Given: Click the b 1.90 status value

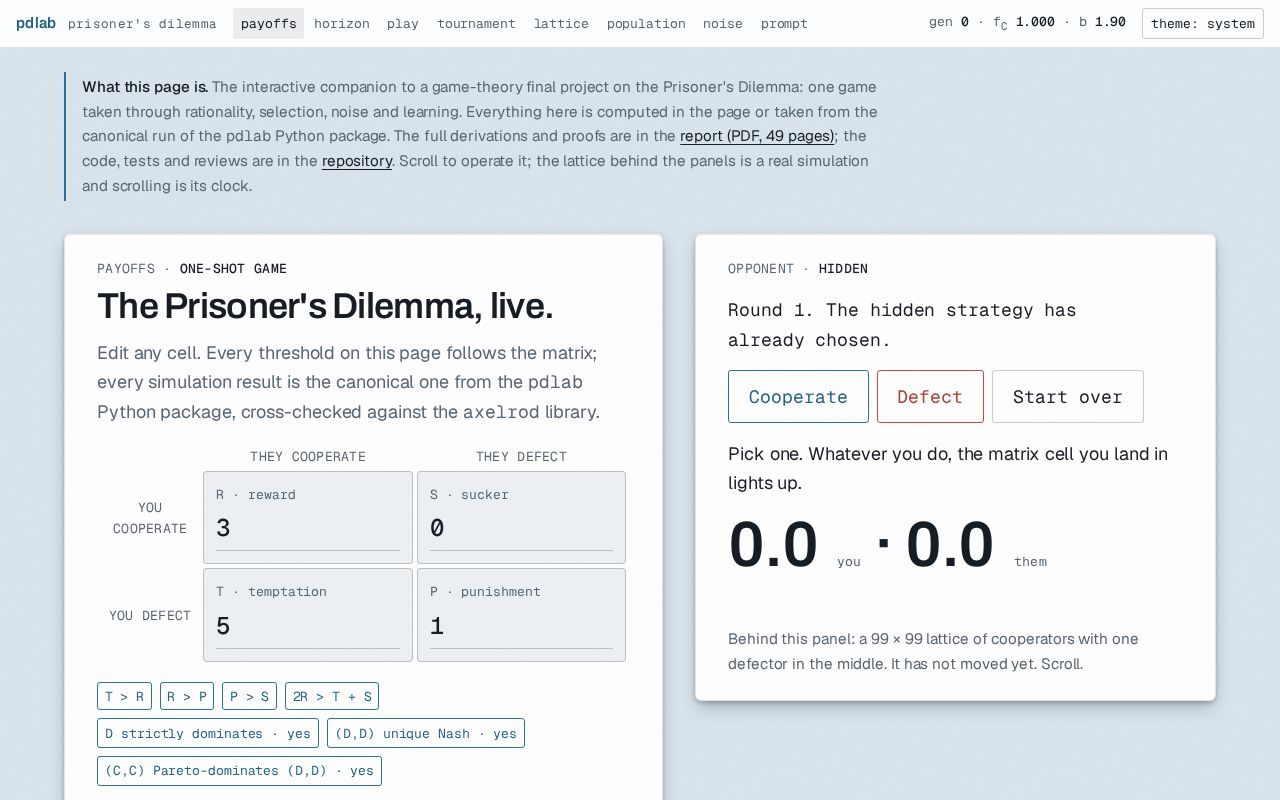Looking at the screenshot, I should coord(1102,22).
